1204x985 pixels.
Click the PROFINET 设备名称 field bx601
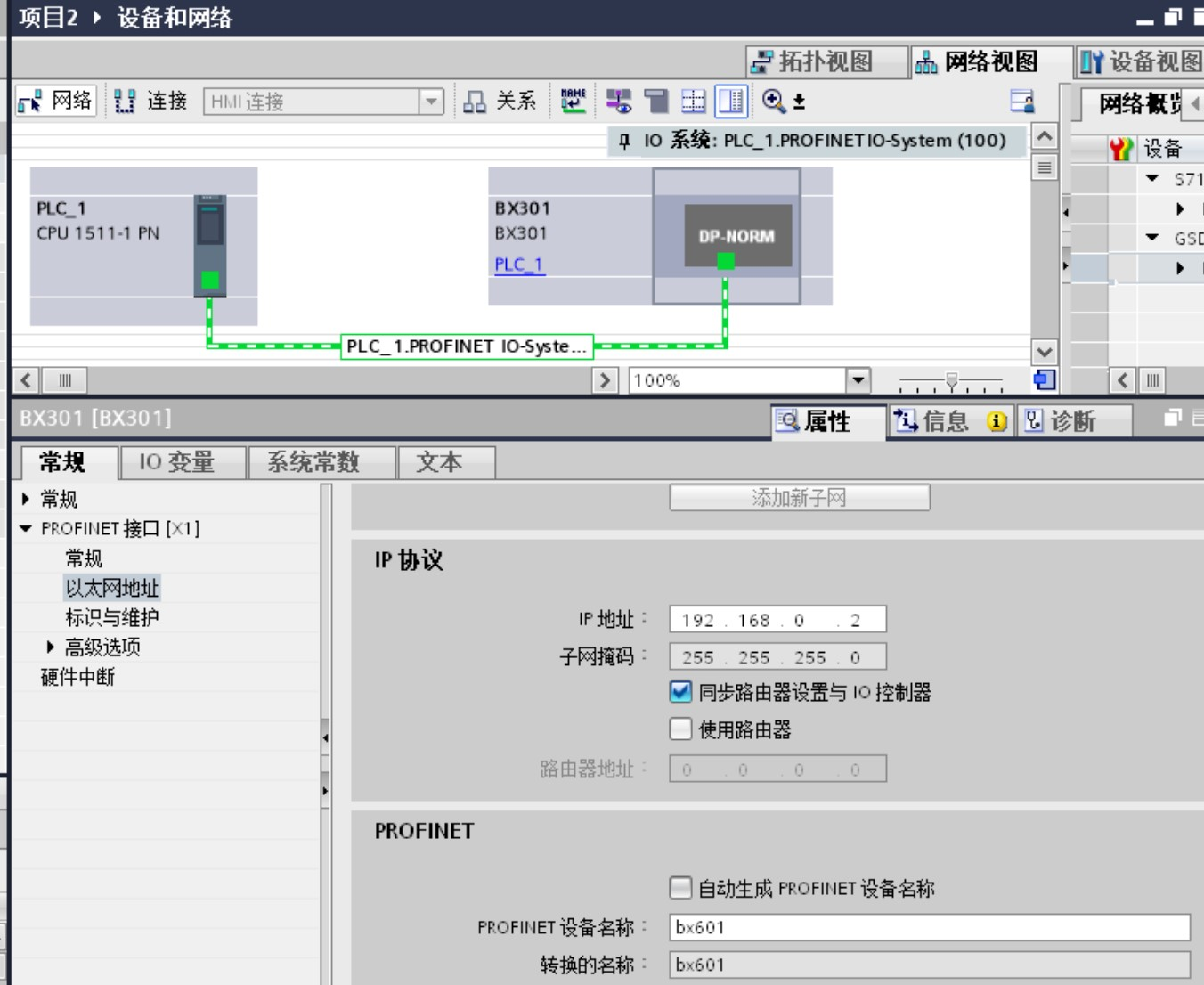(x=930, y=928)
